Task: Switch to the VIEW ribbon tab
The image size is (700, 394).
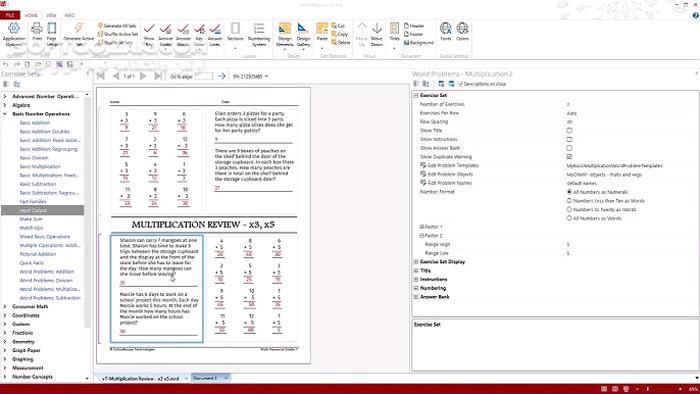Action: coord(51,15)
